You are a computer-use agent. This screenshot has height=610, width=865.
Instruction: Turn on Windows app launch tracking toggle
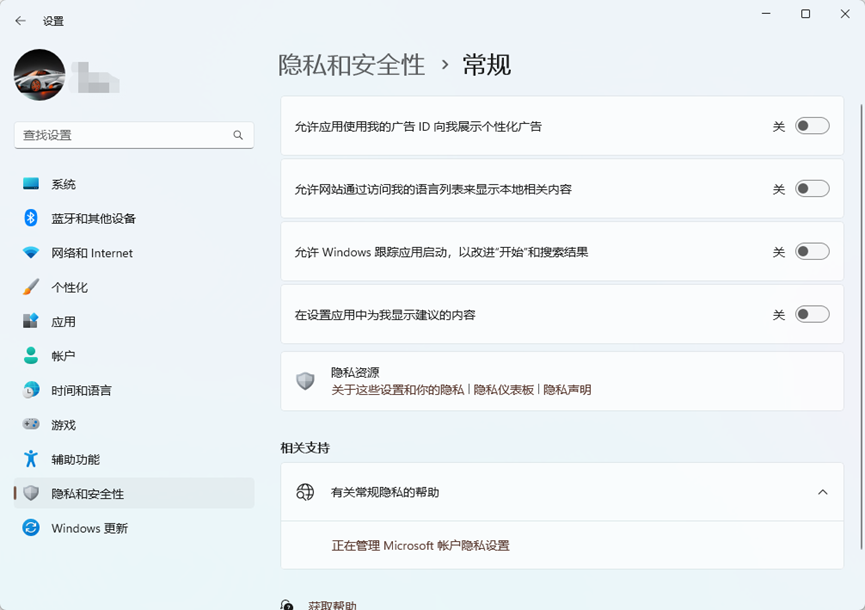pos(811,252)
